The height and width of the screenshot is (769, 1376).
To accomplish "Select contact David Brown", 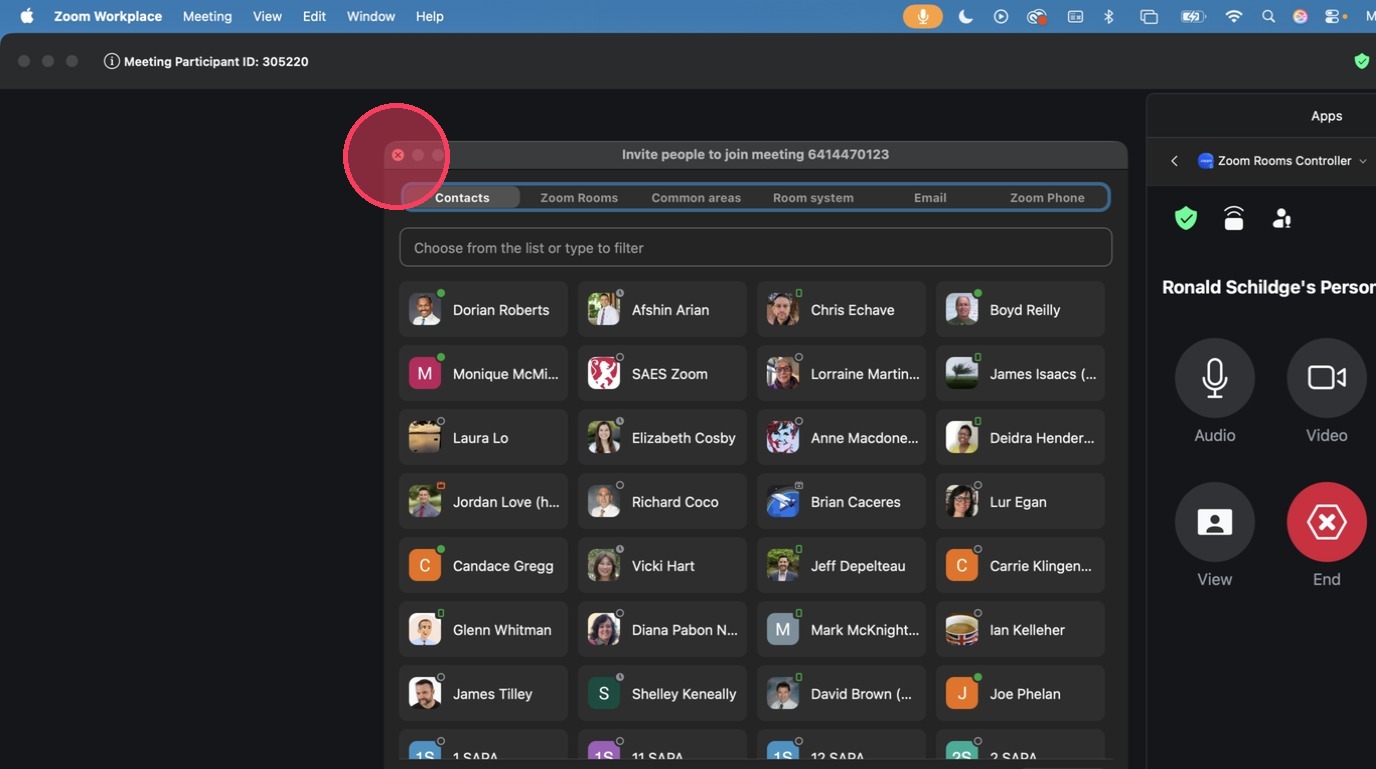I will [841, 693].
